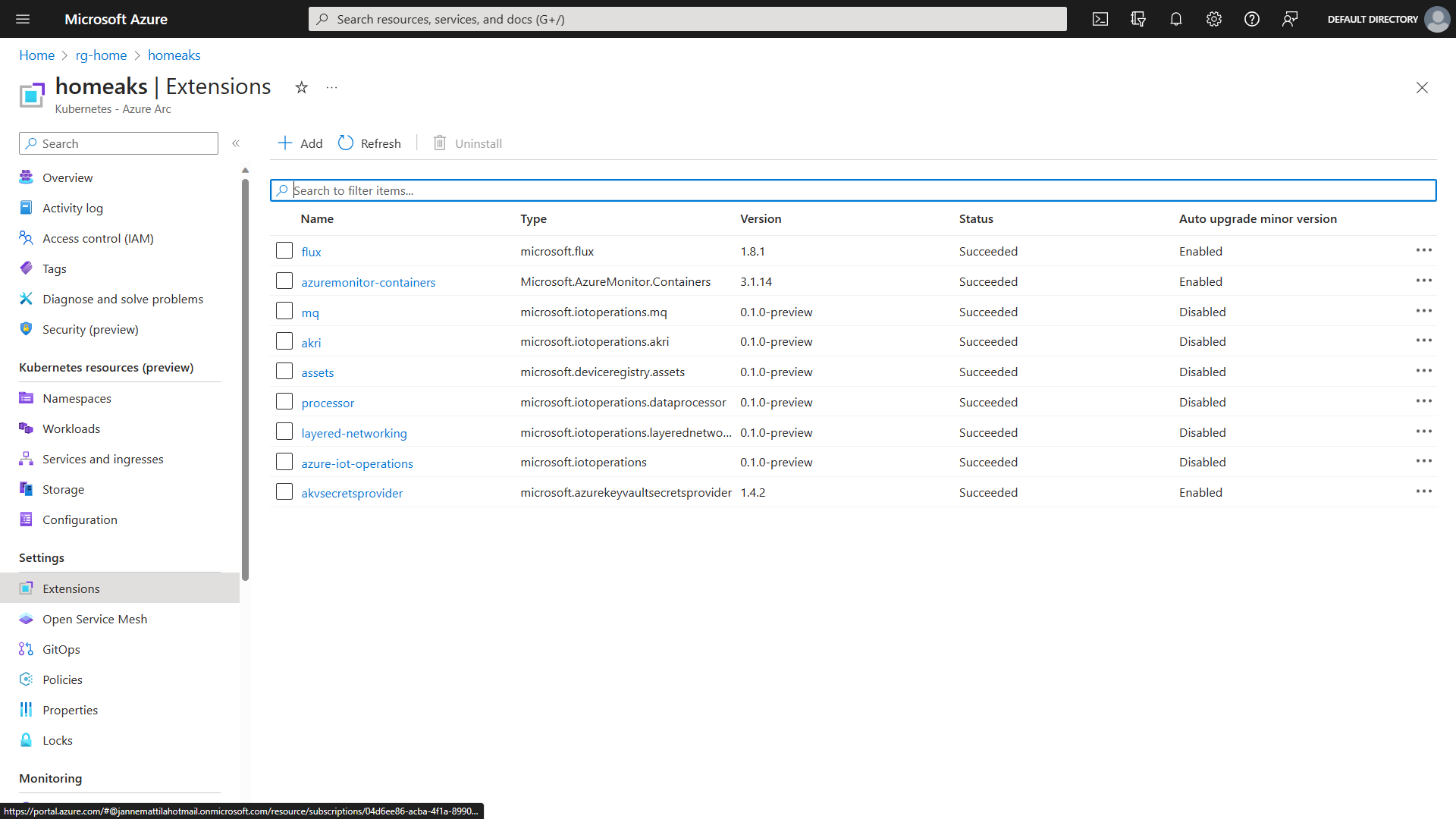Open the Help question mark icon

pyautogui.click(x=1252, y=19)
